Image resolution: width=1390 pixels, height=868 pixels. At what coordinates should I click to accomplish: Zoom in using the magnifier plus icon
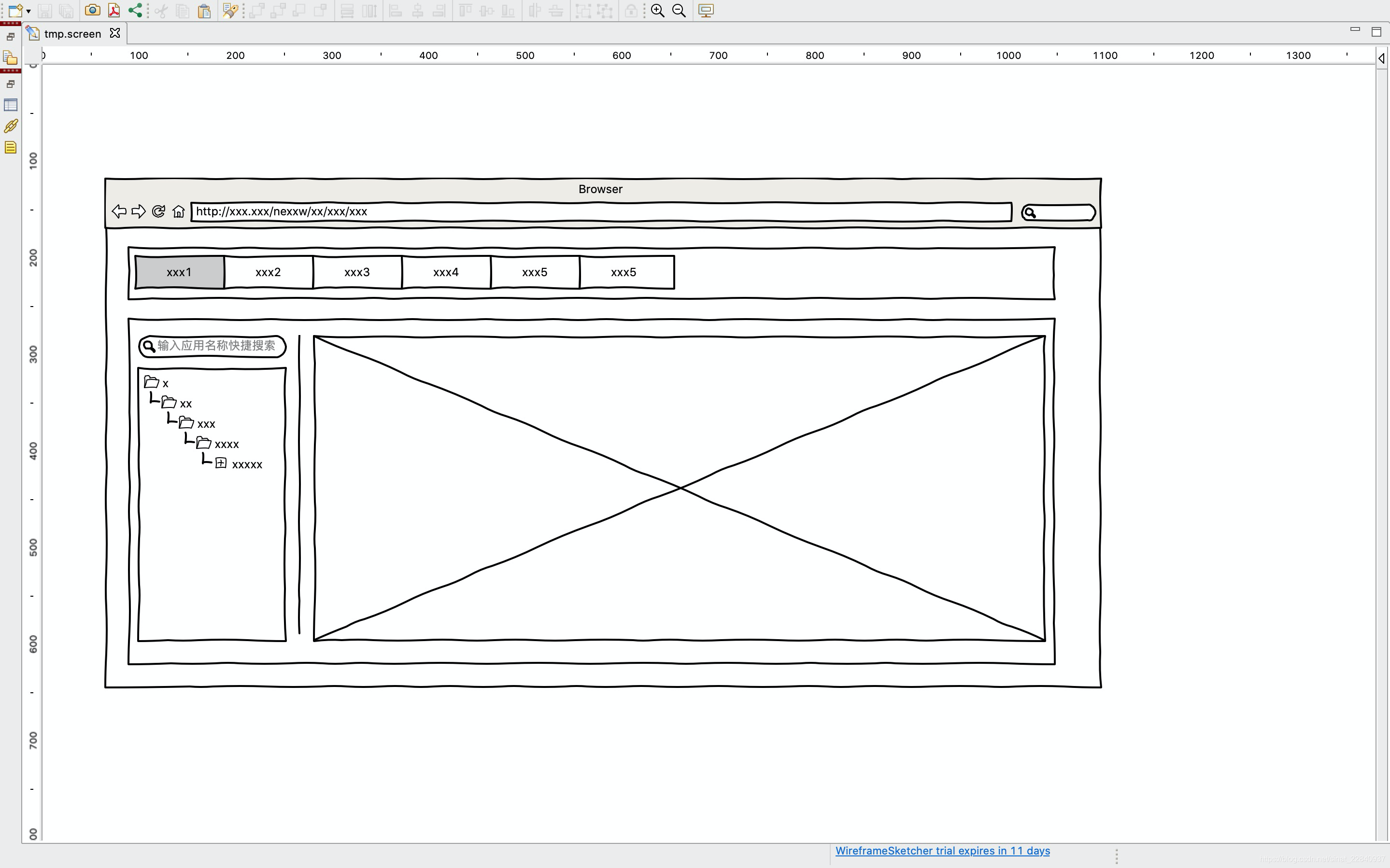pyautogui.click(x=657, y=10)
